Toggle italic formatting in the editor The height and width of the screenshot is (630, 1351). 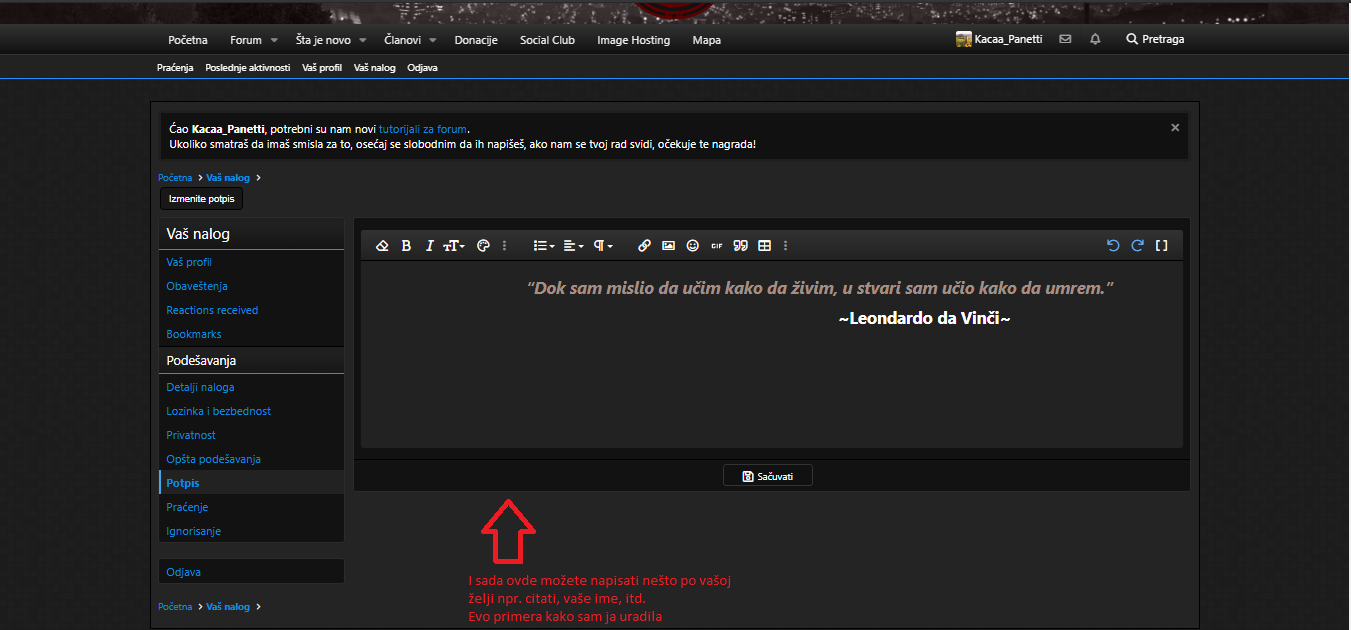point(430,246)
